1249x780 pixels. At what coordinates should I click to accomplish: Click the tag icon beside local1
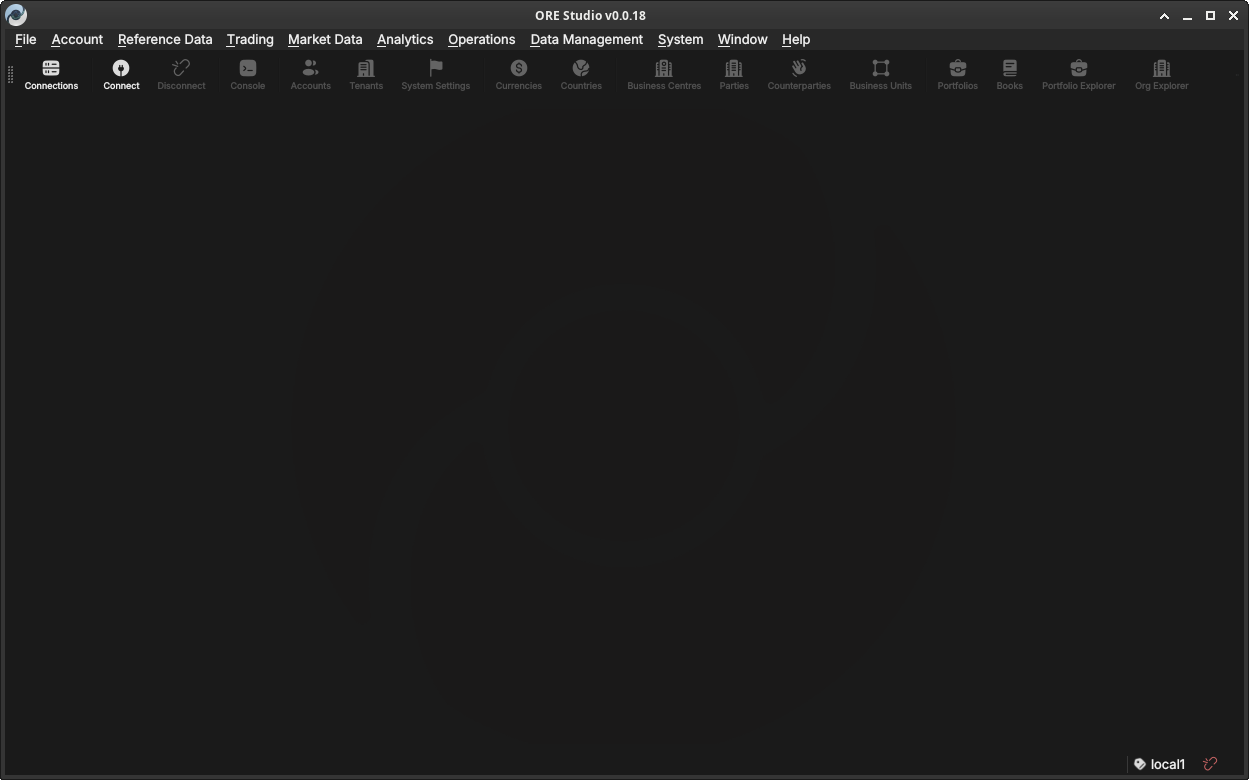click(x=1140, y=764)
